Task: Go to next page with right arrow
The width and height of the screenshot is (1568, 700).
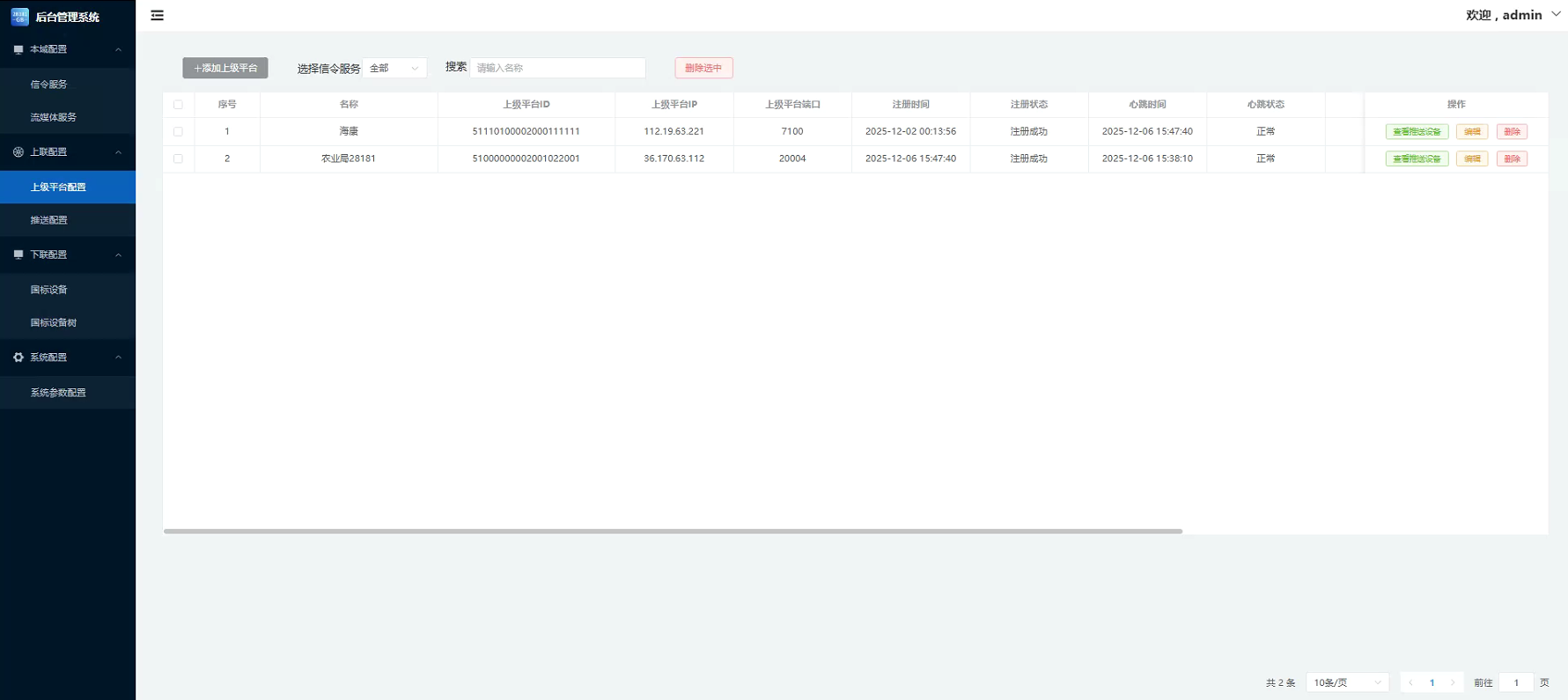Action: [1453, 682]
